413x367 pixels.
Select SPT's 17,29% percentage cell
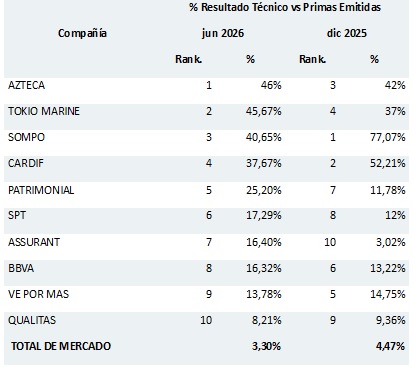coord(264,215)
